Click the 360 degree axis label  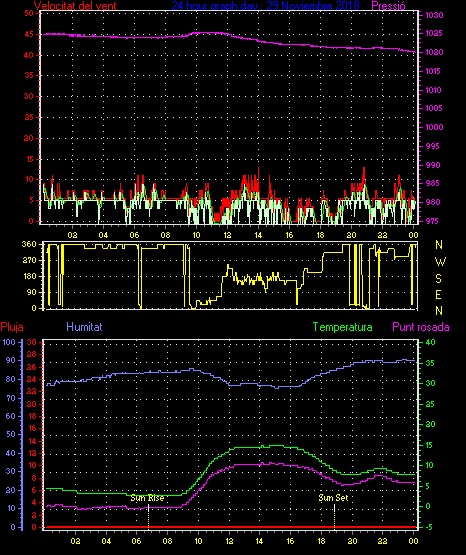29,244
